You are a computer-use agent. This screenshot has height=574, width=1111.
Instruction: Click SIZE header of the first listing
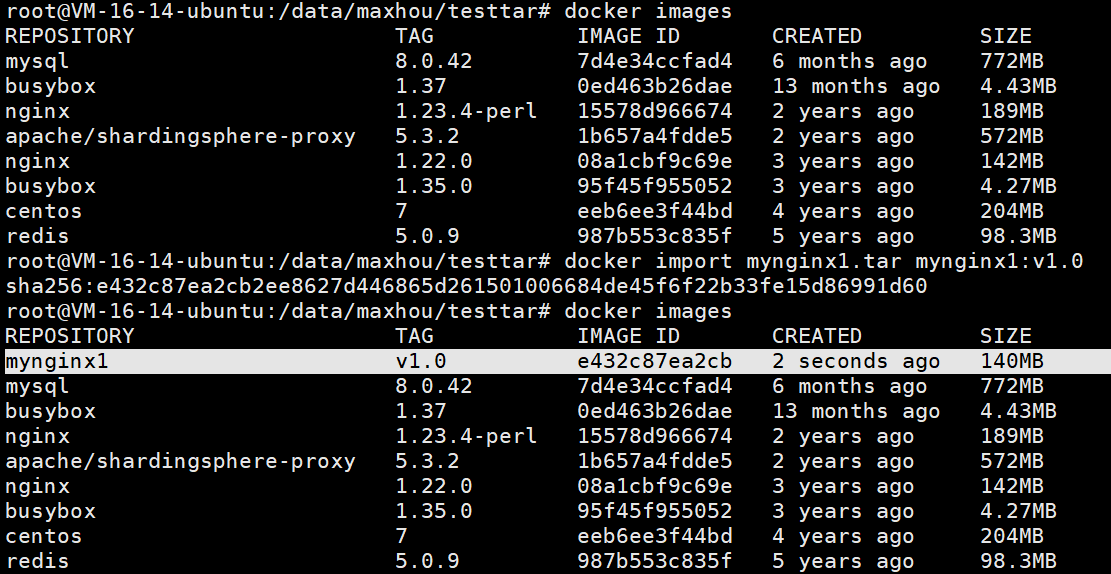click(1006, 36)
